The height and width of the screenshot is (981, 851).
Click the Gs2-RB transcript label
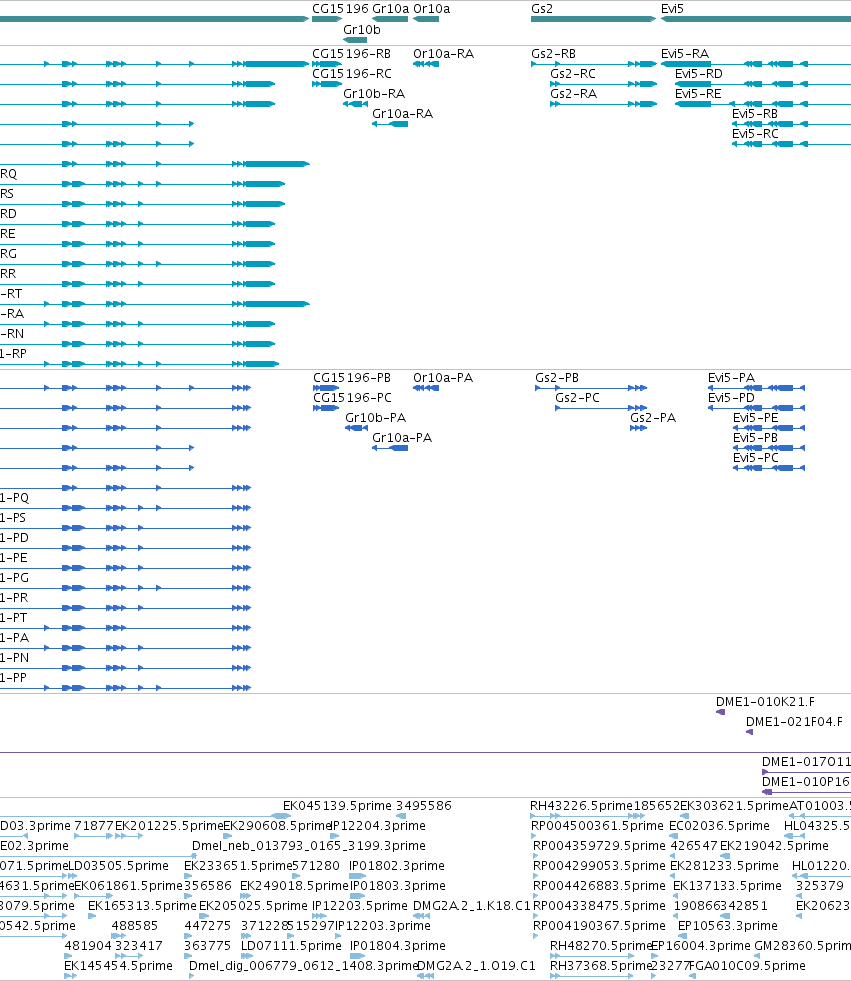click(x=553, y=54)
